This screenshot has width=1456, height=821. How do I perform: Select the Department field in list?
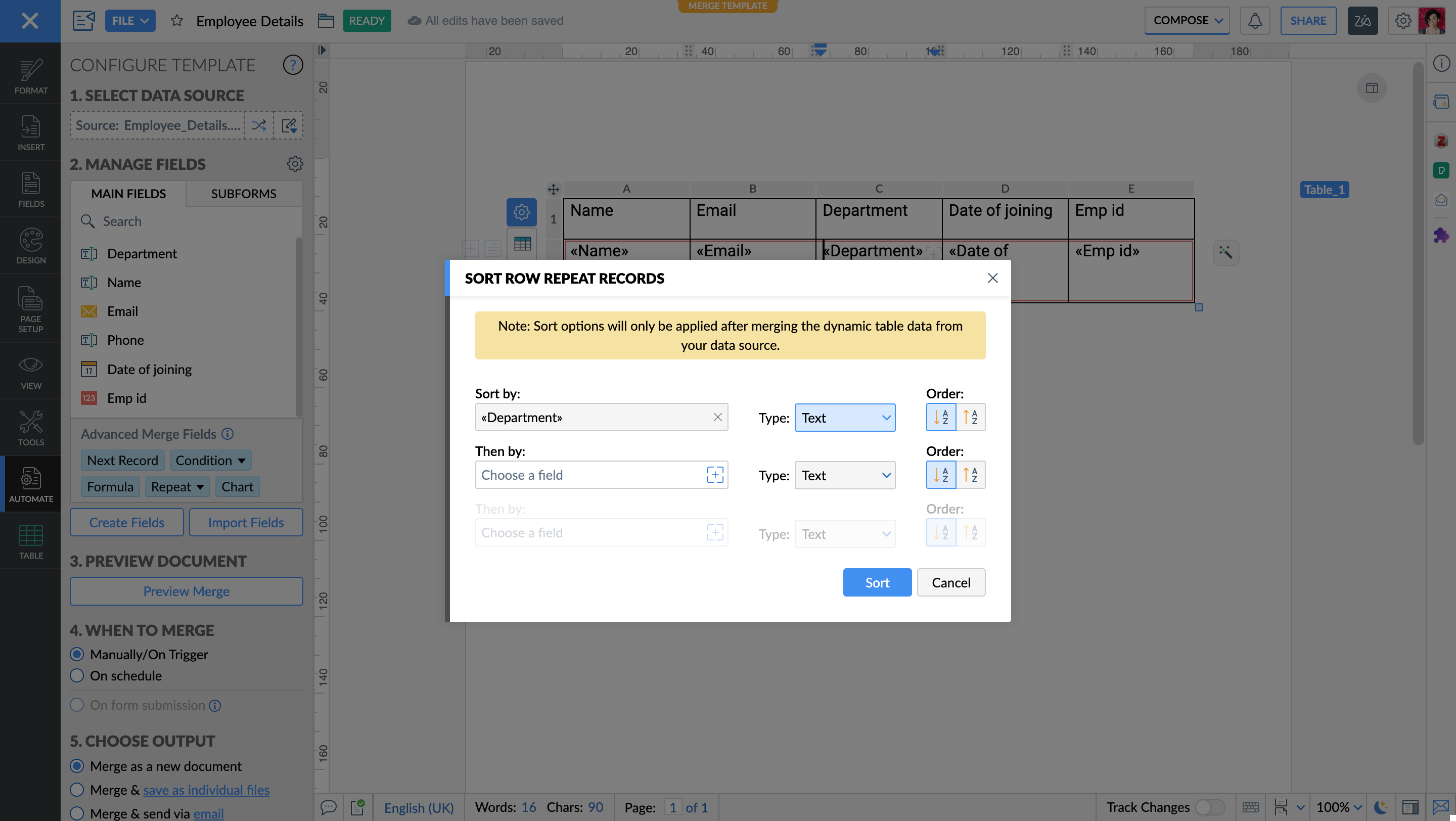(x=184, y=254)
